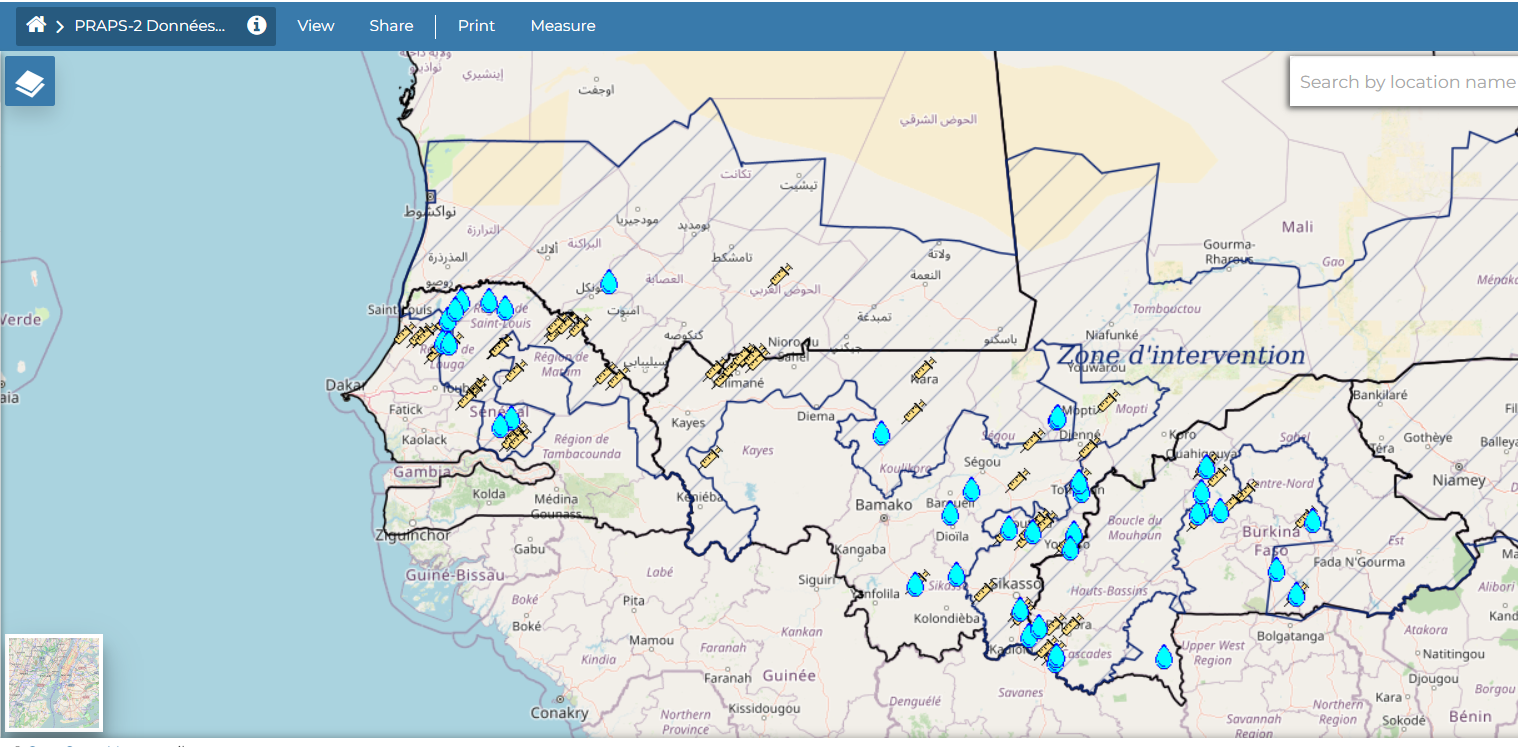Click the water drop west of Mopti
This screenshot has width=1518, height=747.
pos(1057,418)
